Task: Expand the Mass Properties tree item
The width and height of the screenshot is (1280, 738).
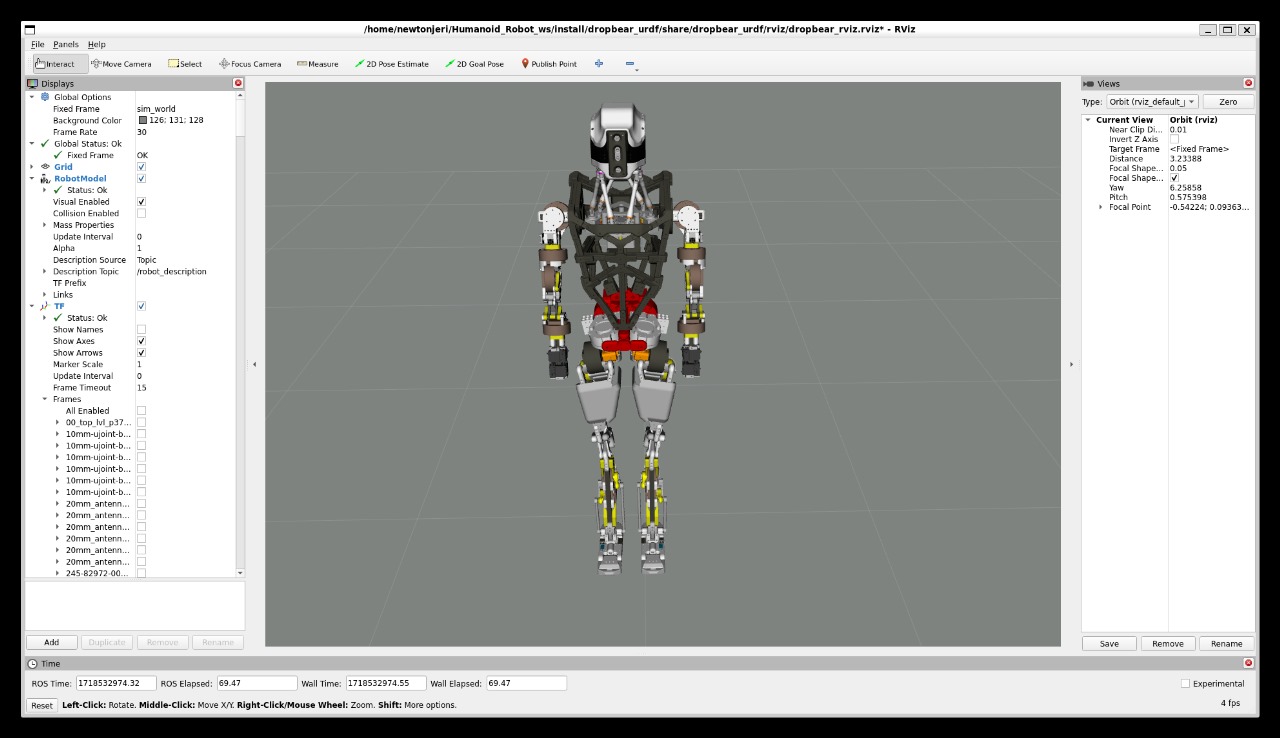Action: point(45,225)
